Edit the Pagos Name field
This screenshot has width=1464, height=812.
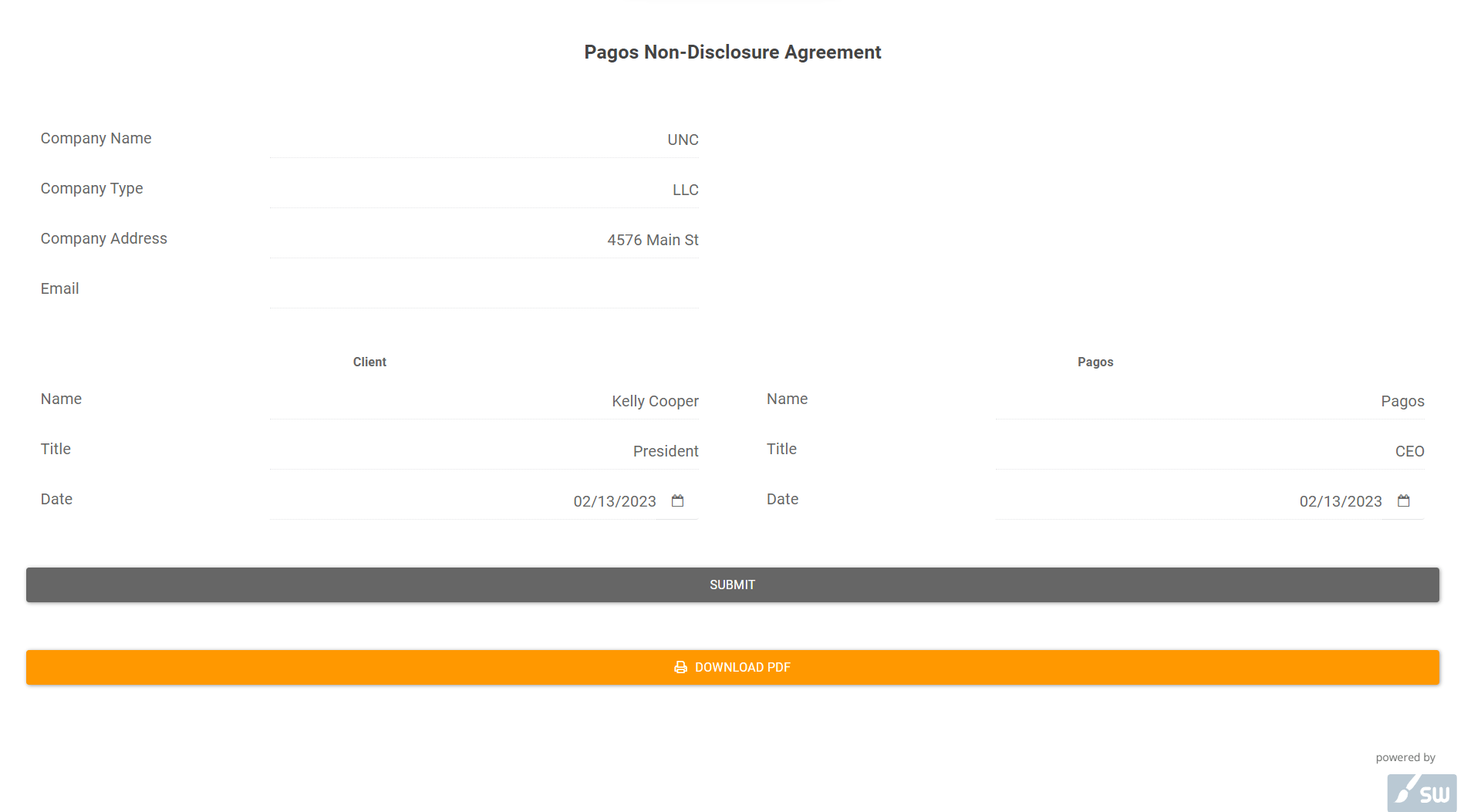(x=1209, y=401)
